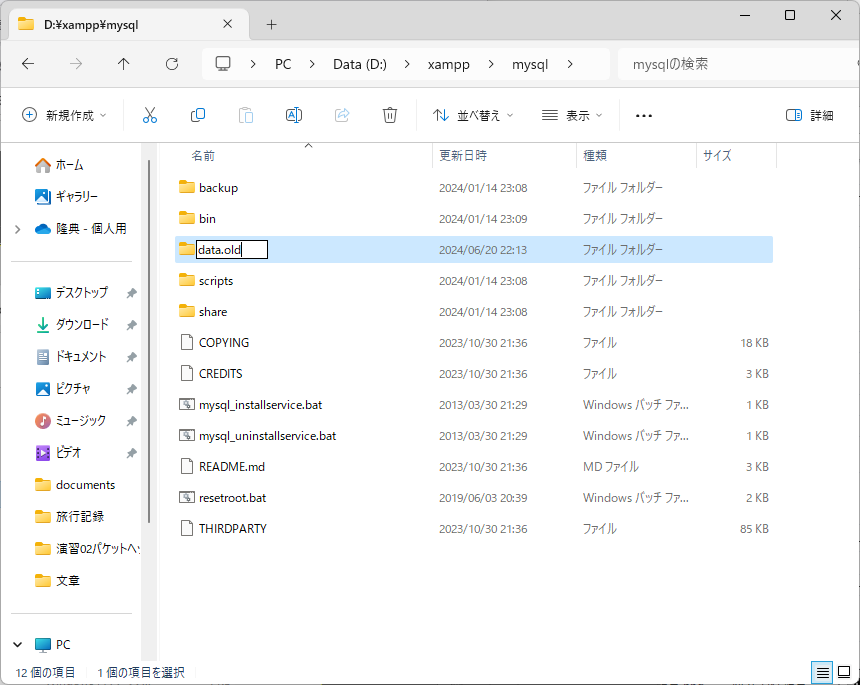
Task: Click the Delete trash can icon
Action: click(390, 115)
